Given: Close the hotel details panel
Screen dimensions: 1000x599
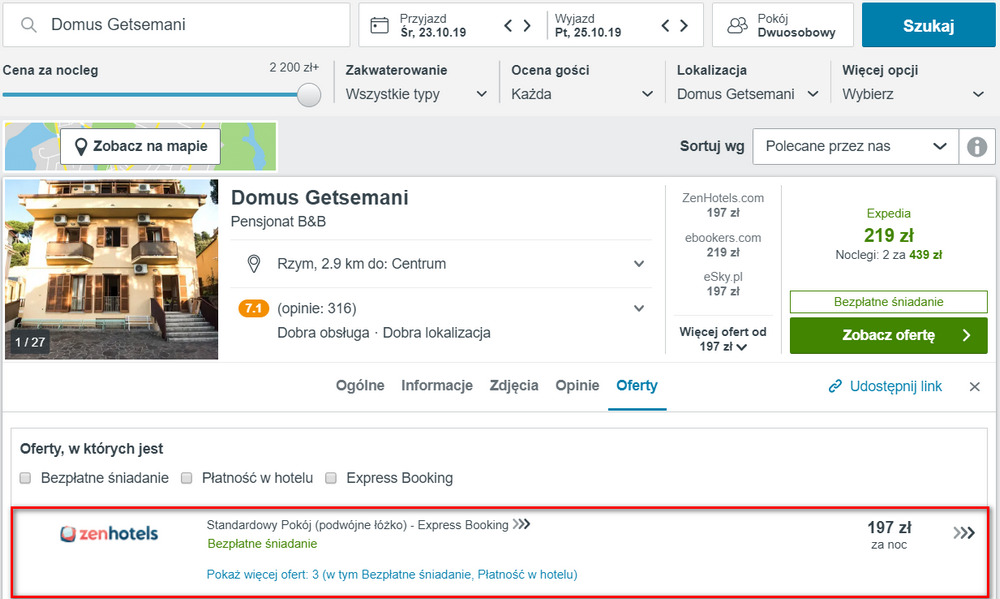Looking at the screenshot, I should 974,387.
